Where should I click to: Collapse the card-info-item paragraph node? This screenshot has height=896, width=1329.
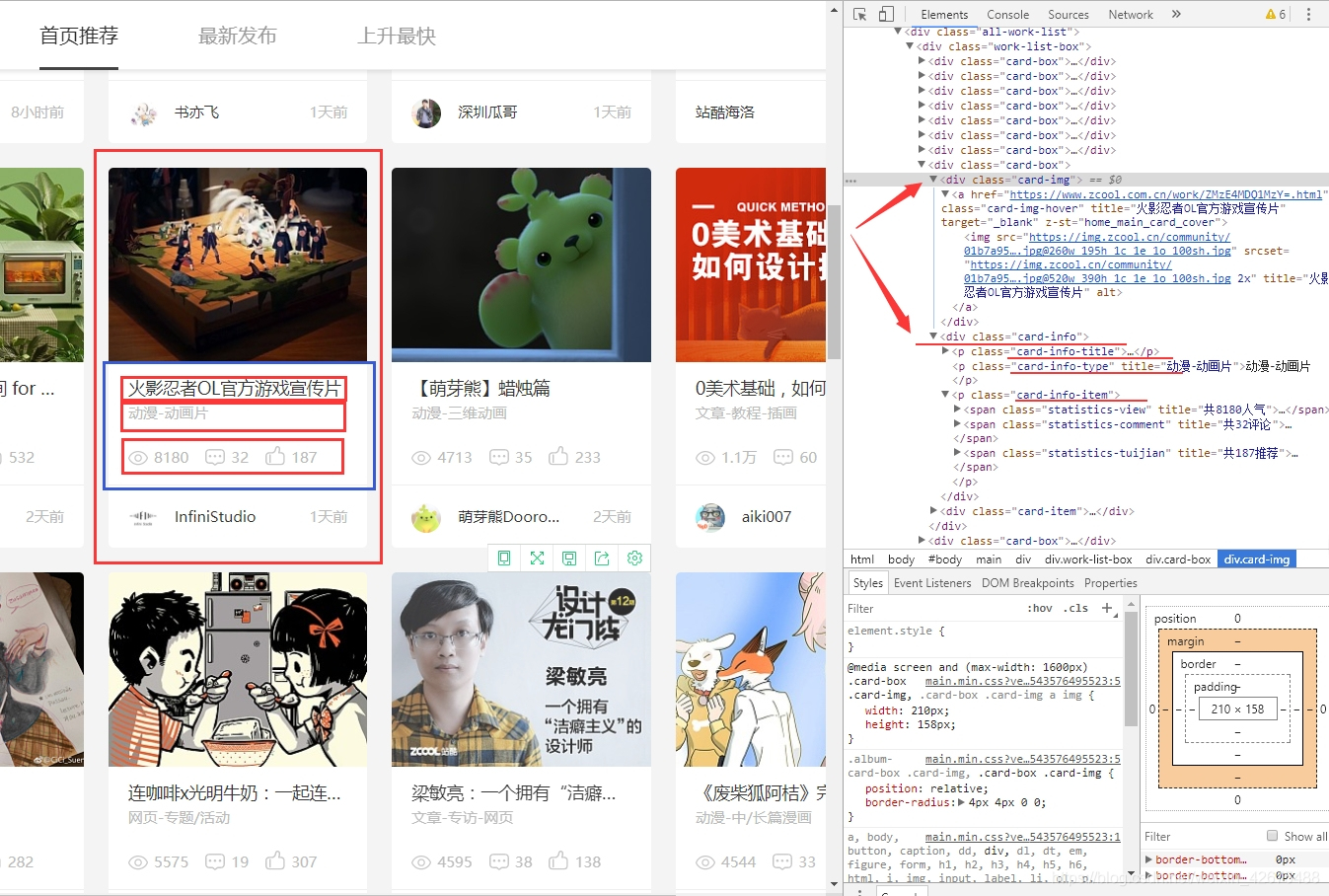pos(945,395)
